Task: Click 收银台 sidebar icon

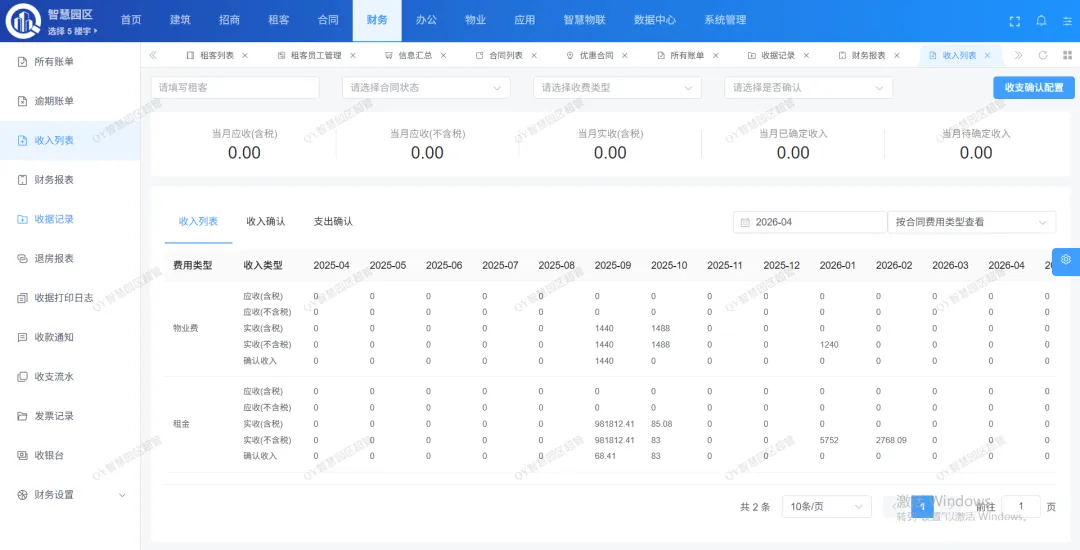Action: (x=22, y=455)
